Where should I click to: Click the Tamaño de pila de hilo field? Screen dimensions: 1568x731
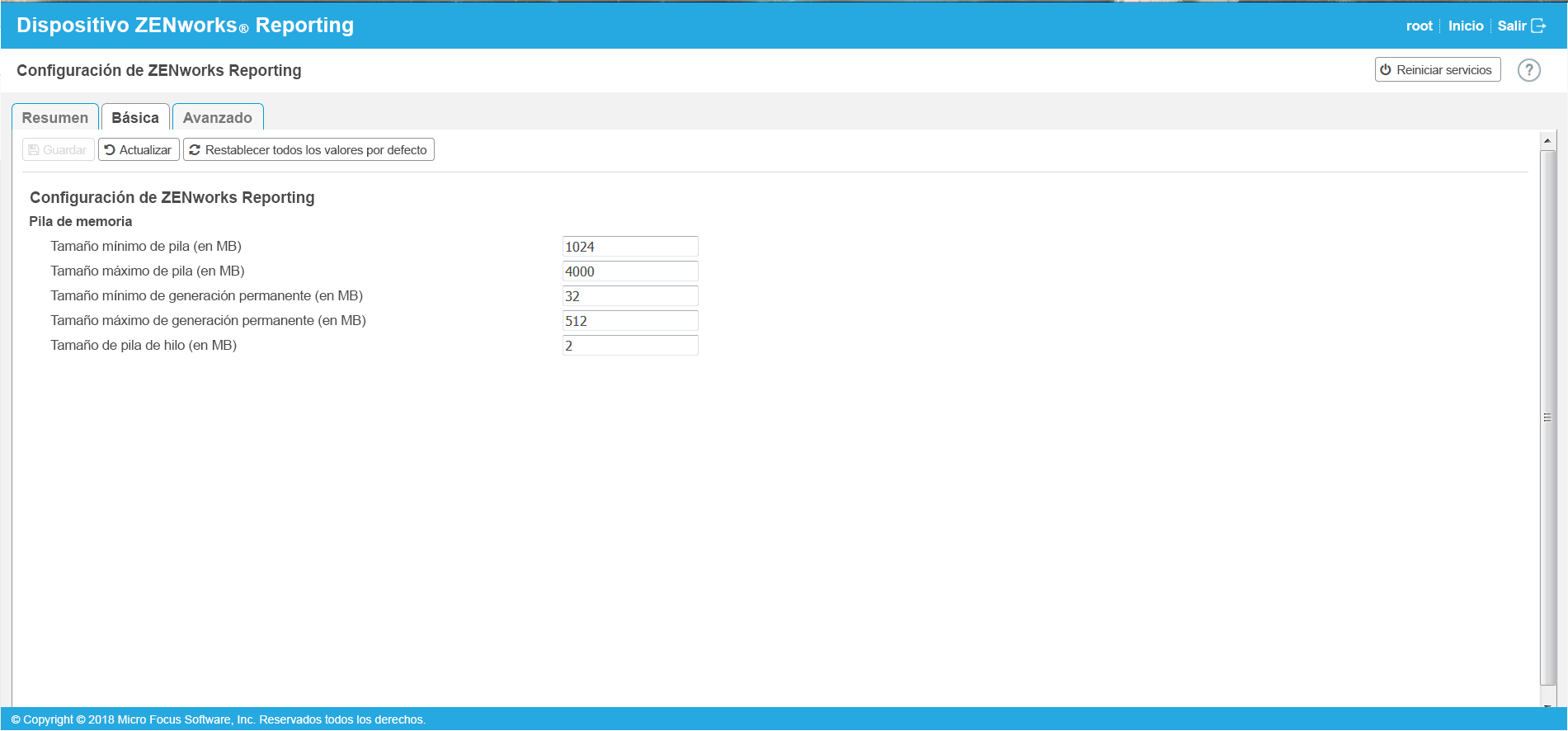[630, 346]
